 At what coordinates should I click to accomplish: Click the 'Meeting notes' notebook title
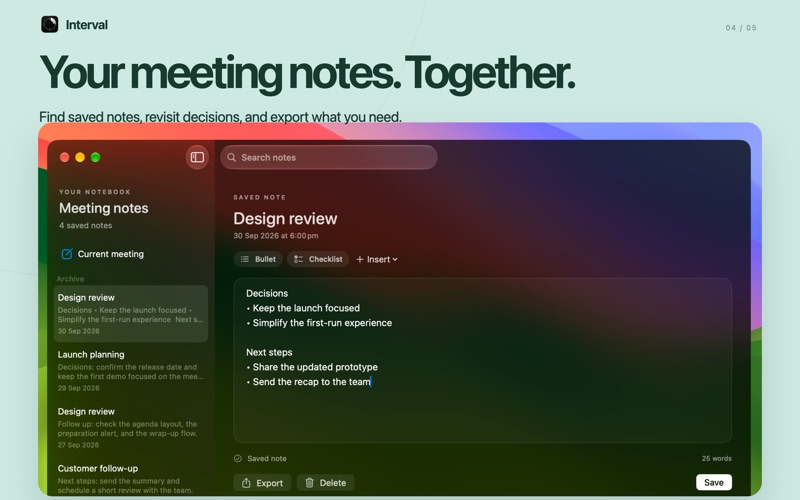tap(104, 208)
